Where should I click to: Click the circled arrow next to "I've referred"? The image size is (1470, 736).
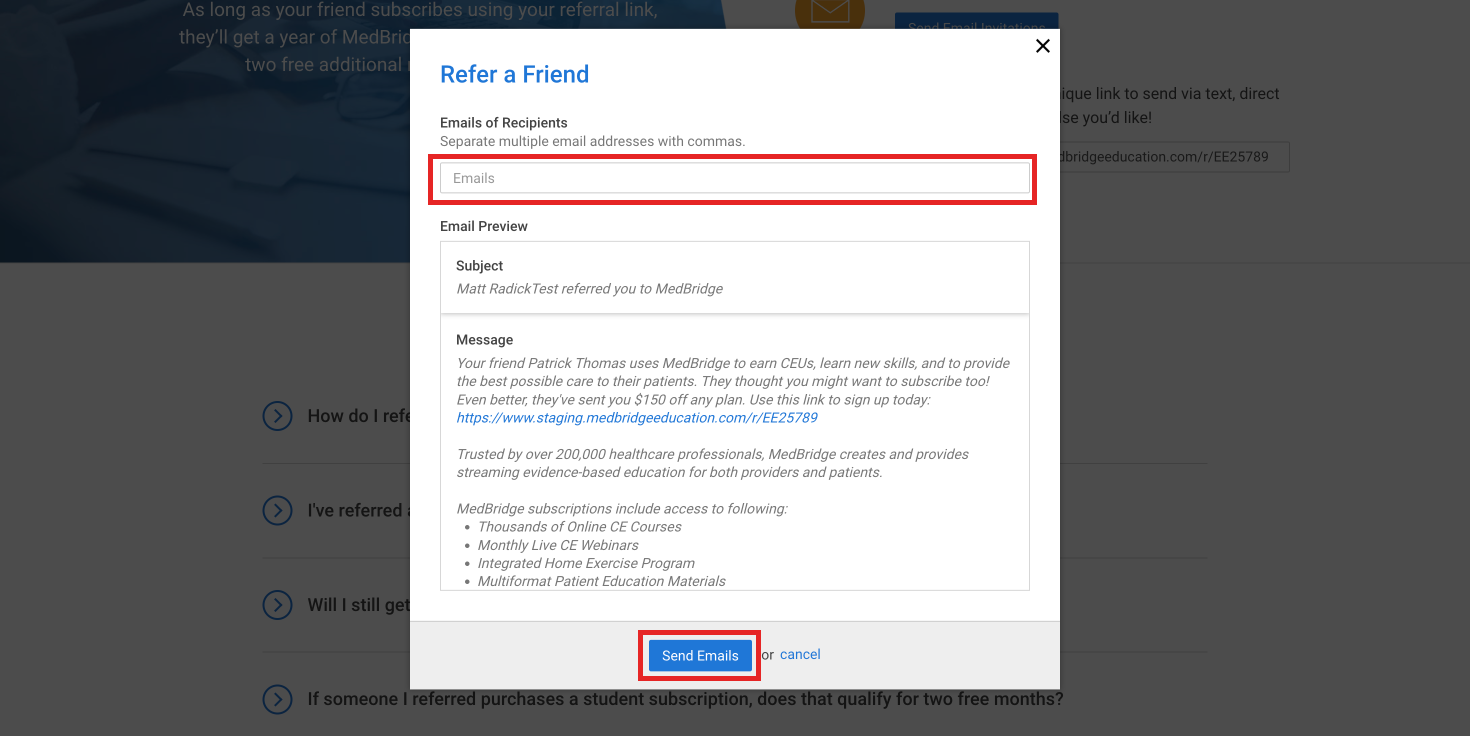(x=277, y=510)
